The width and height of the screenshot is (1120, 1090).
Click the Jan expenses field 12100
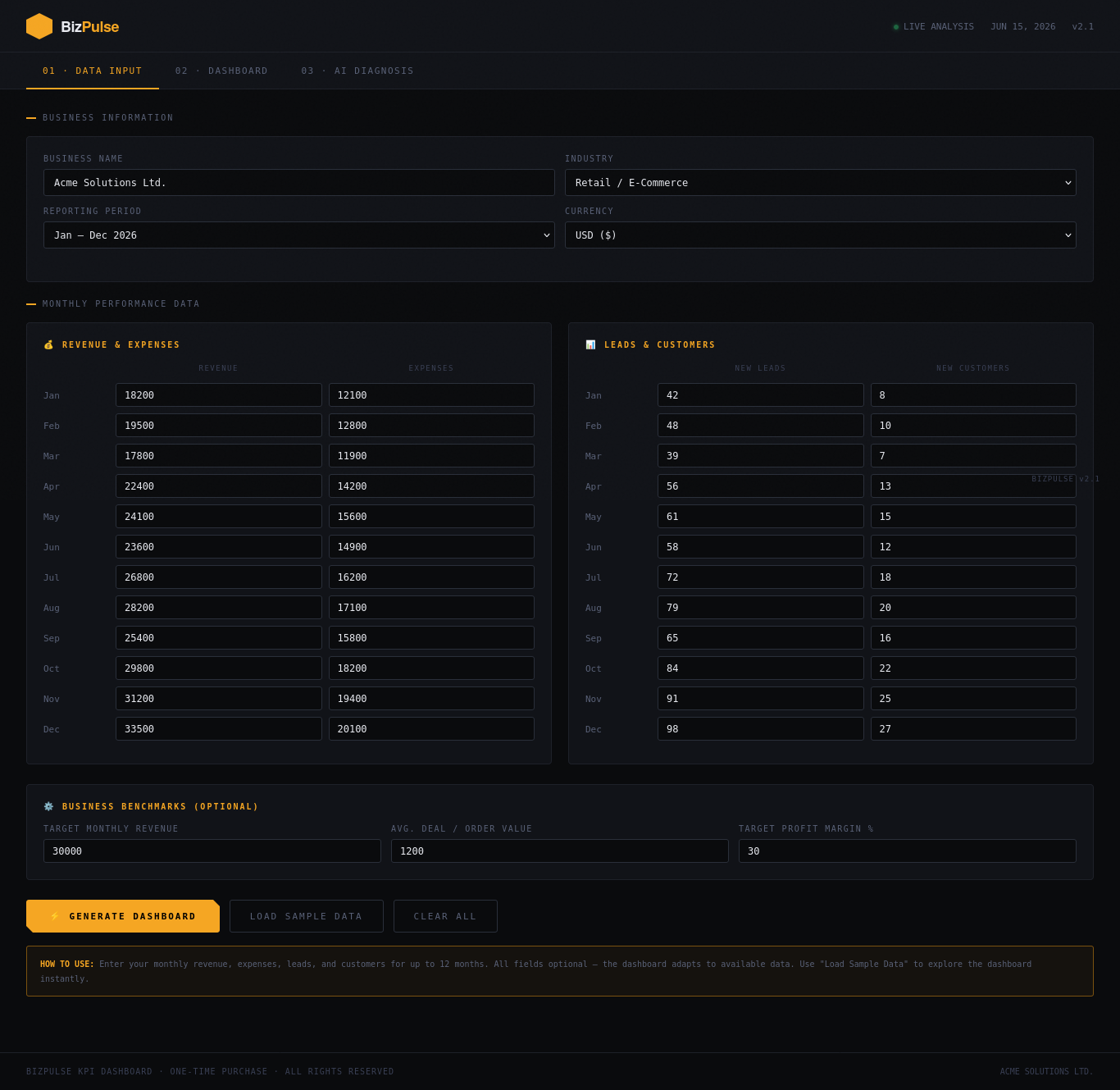[x=431, y=395]
